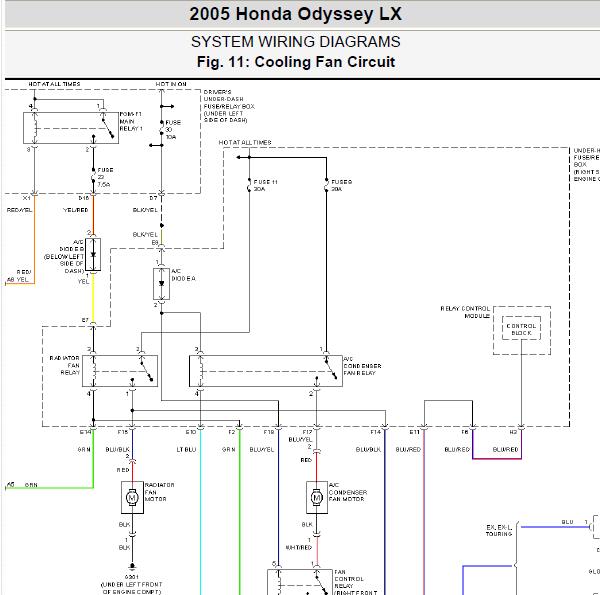Select the 'FUSE 9 20A' label
Screen dimensions: 600x595
coord(341,185)
